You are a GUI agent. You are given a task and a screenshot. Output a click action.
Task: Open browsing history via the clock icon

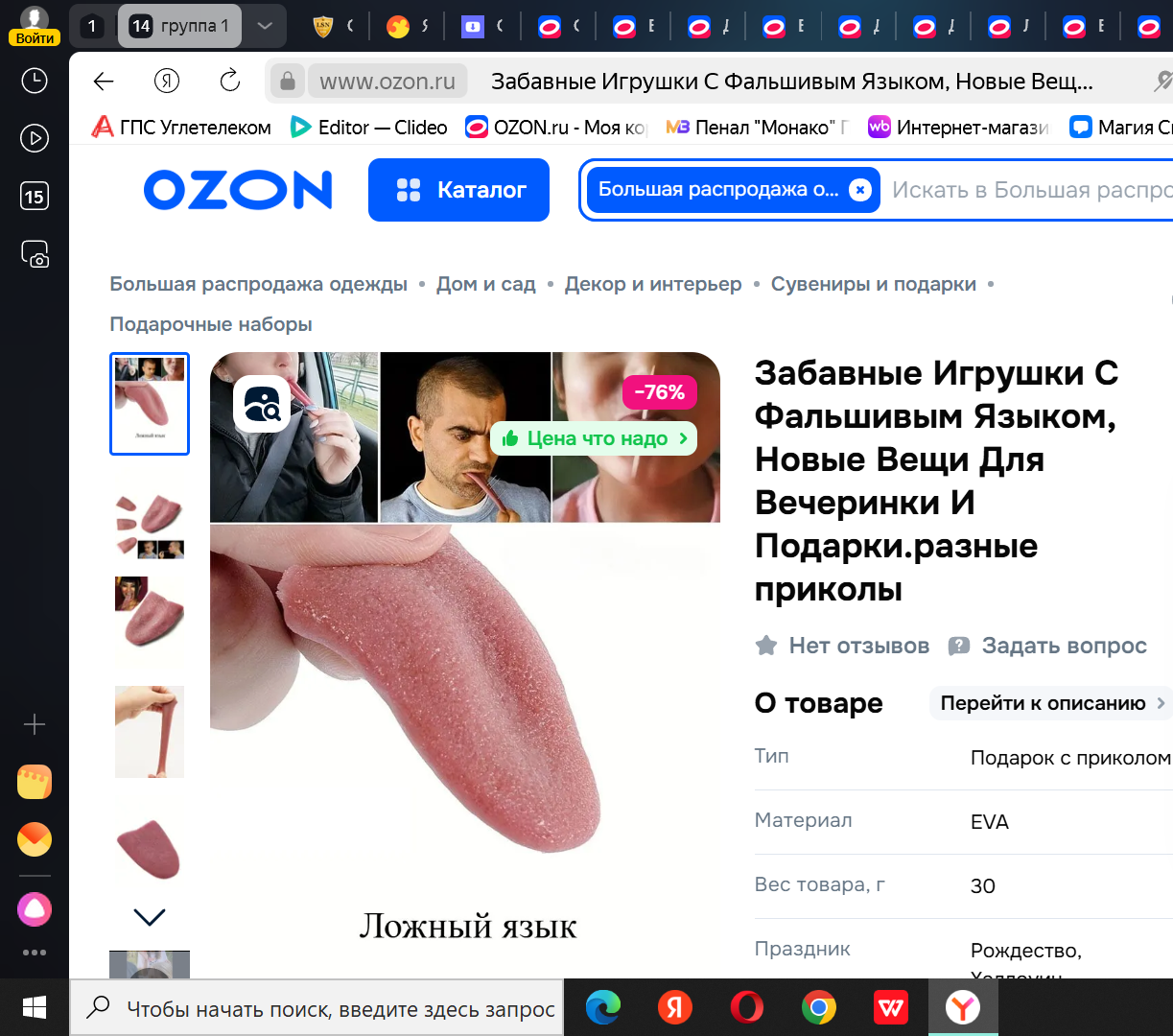pos(34,81)
